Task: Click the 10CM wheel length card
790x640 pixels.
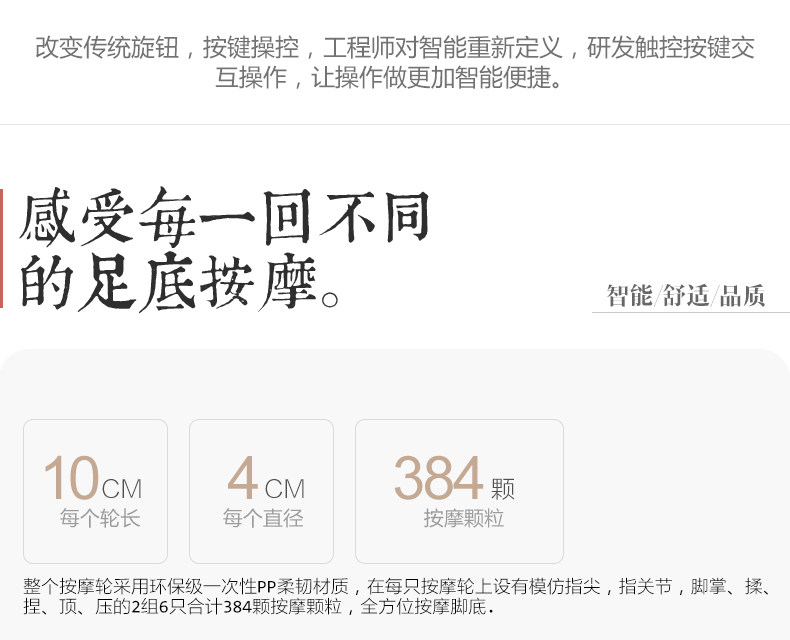Action: coord(95,491)
